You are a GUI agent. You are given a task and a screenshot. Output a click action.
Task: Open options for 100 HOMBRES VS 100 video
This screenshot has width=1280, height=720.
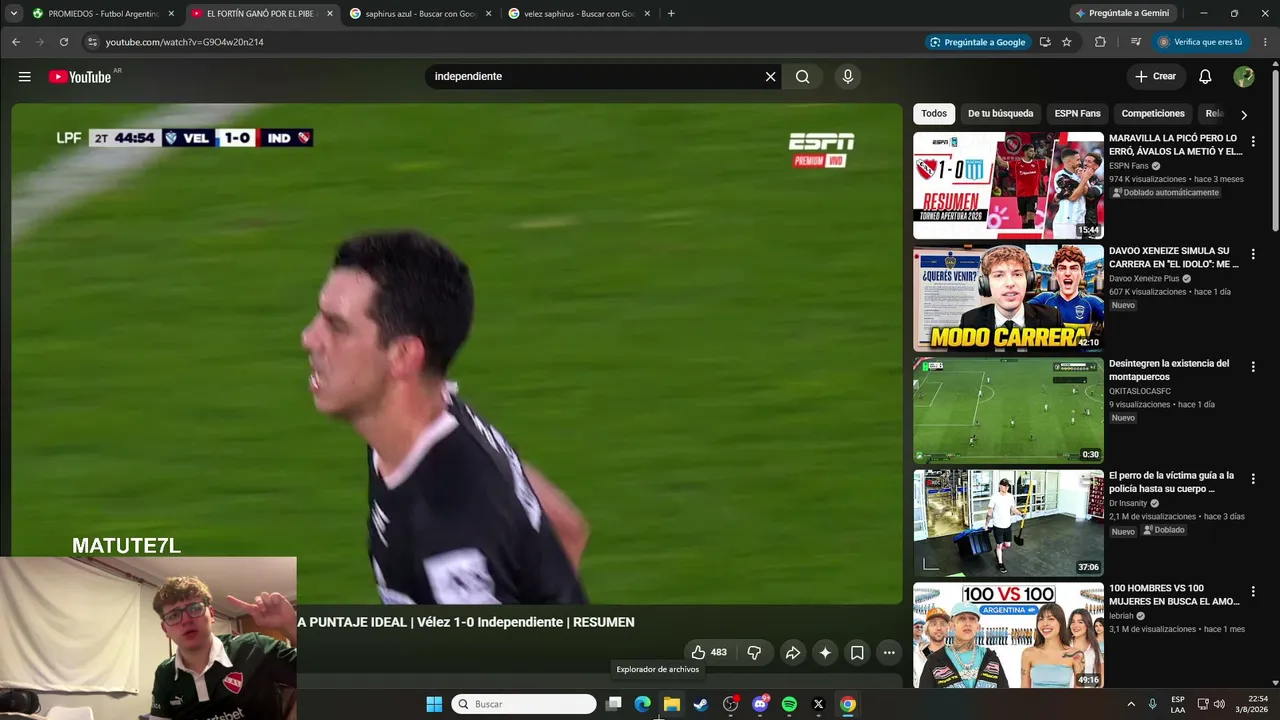point(1253,592)
